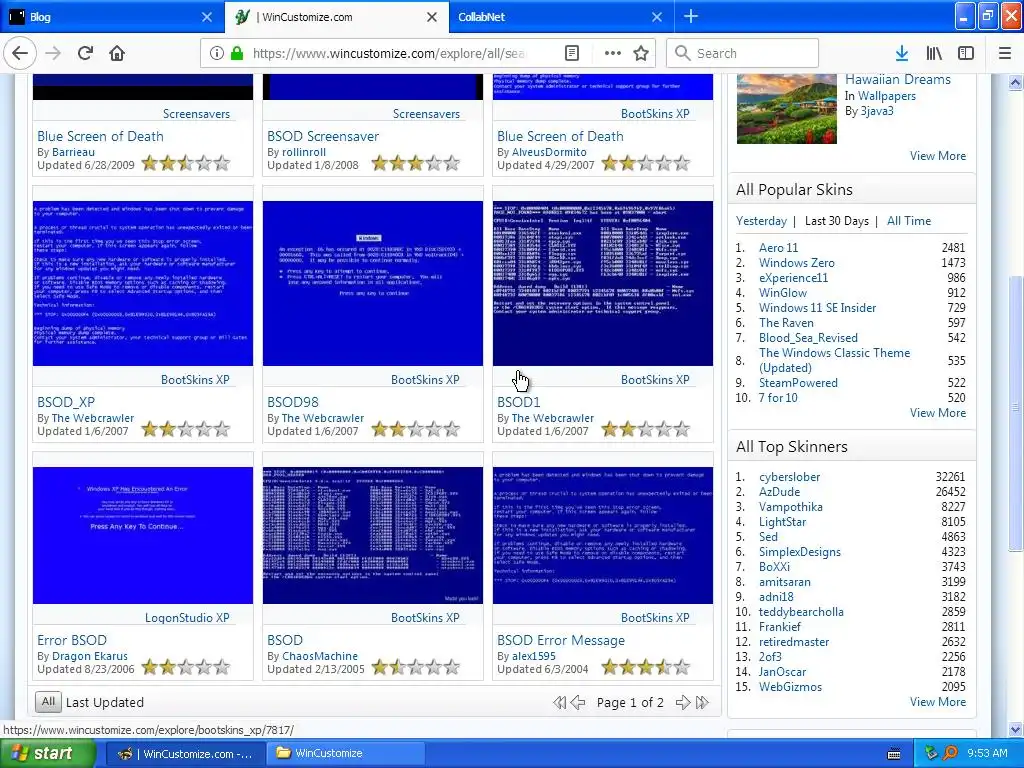Click the orange magnifier system tray icon
Screen dimensions: 1024x768
click(x=950, y=754)
